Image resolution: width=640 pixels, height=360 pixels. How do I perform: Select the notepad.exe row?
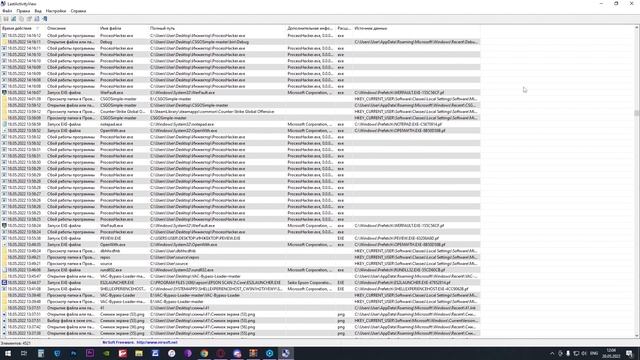[240, 124]
